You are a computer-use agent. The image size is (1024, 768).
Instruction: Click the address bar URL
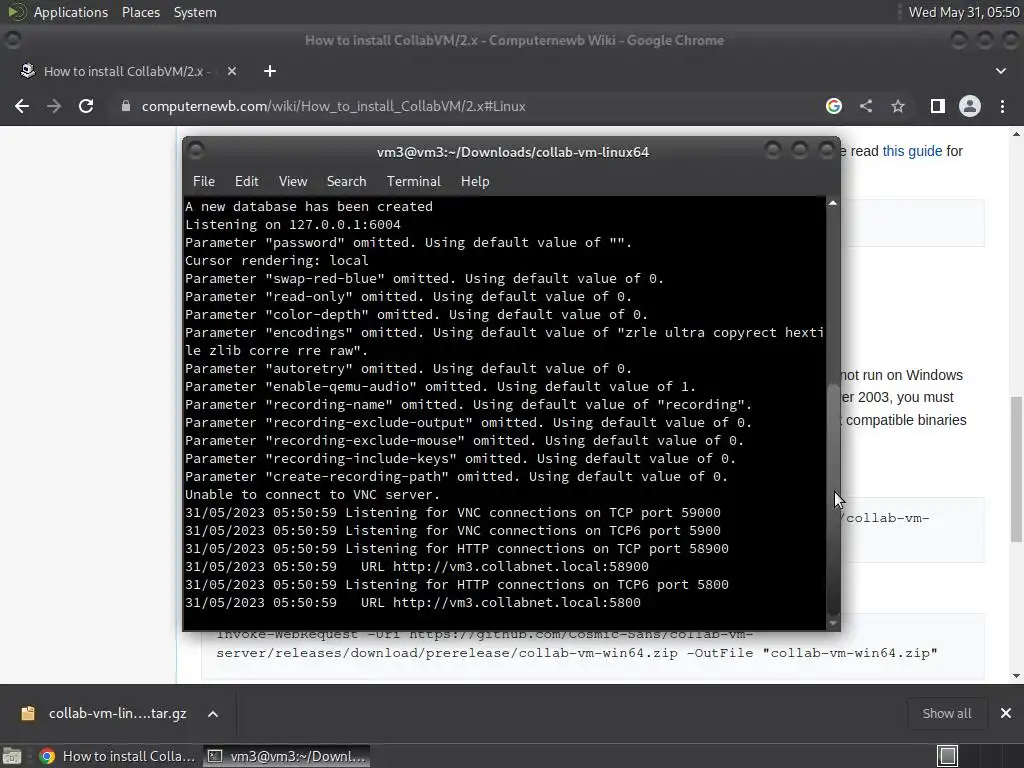[333, 106]
